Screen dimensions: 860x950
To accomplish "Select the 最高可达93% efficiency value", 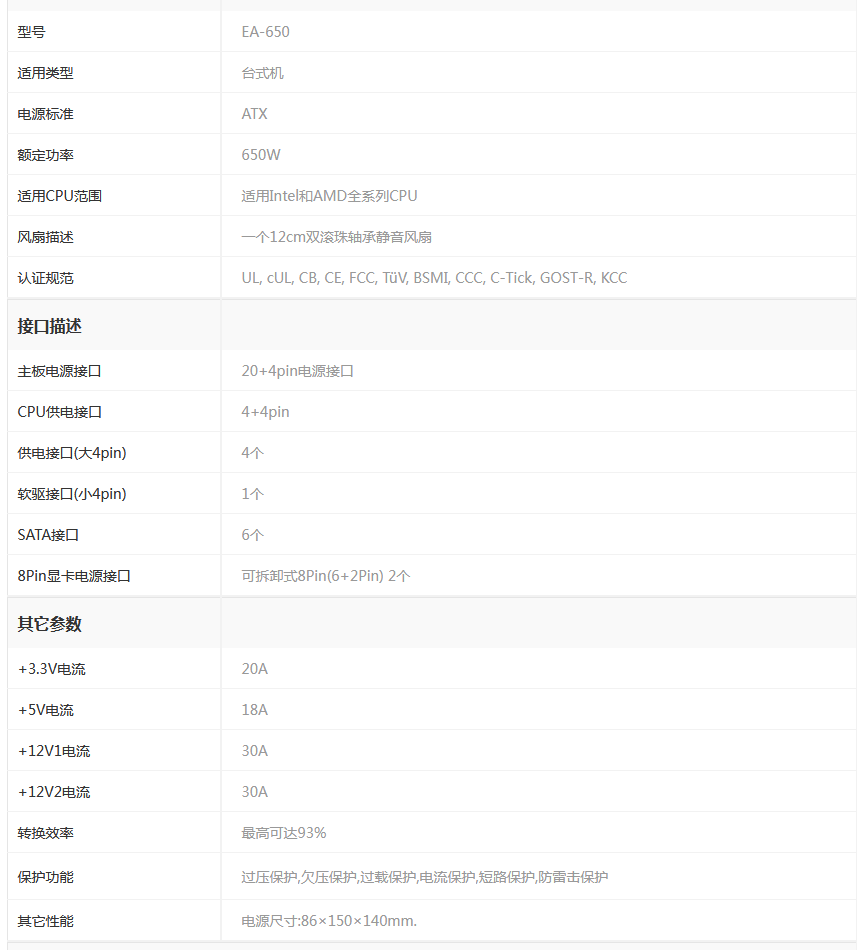I will tap(284, 833).
